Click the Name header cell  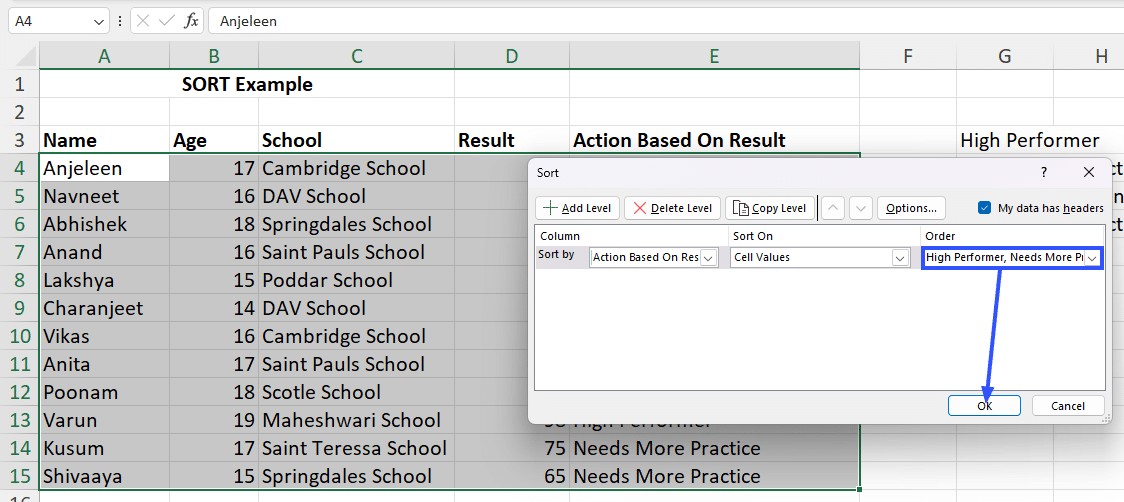(104, 140)
